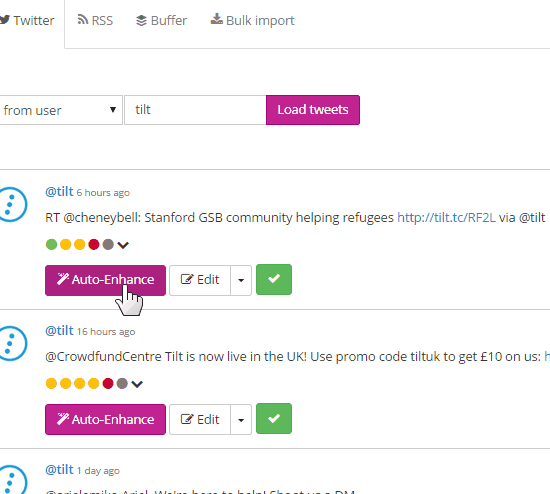Click the gray dot on the first tweet
The width and height of the screenshot is (550, 494).
pyautogui.click(x=108, y=245)
